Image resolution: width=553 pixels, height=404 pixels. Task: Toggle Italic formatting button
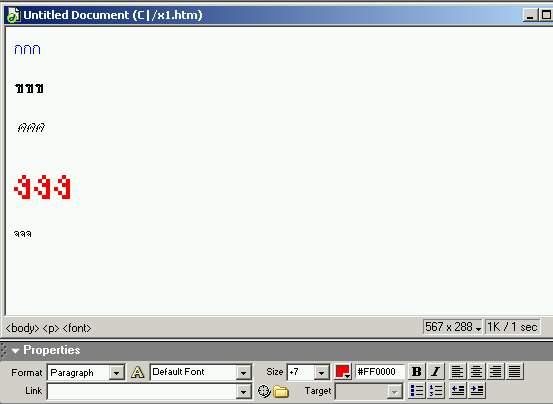point(436,371)
